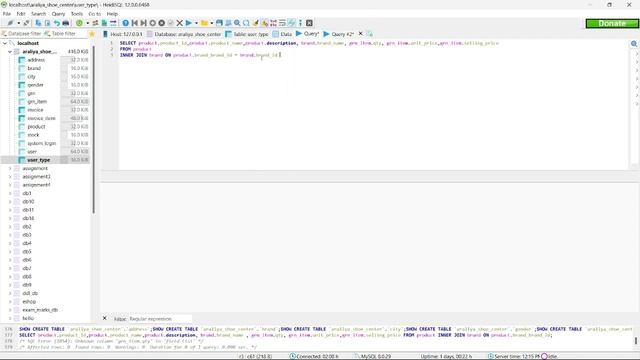Click the insert row circle icon
This screenshot has width=640, height=360.
(x=153, y=23)
